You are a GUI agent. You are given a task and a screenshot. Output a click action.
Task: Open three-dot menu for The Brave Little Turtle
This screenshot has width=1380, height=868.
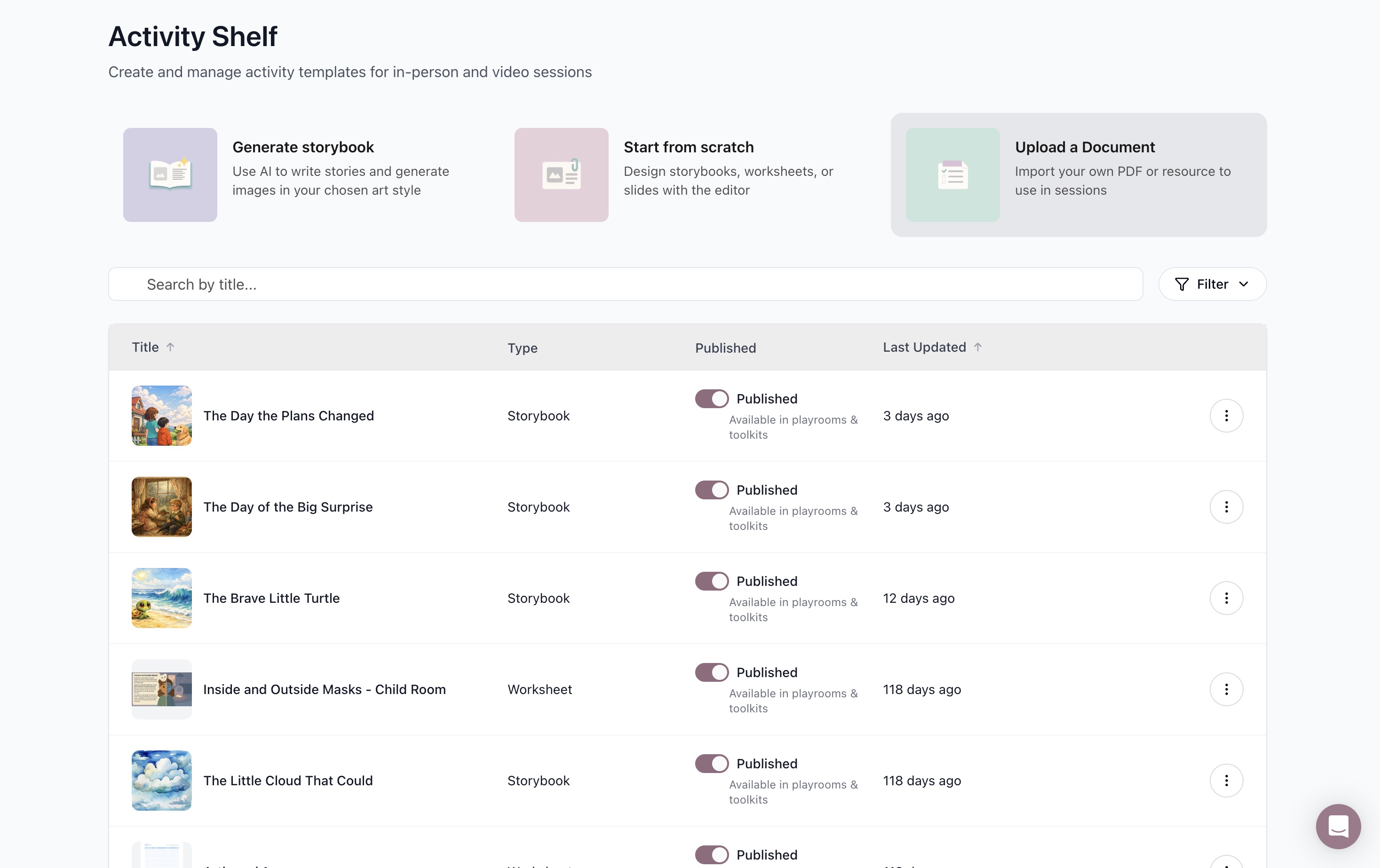(x=1226, y=598)
